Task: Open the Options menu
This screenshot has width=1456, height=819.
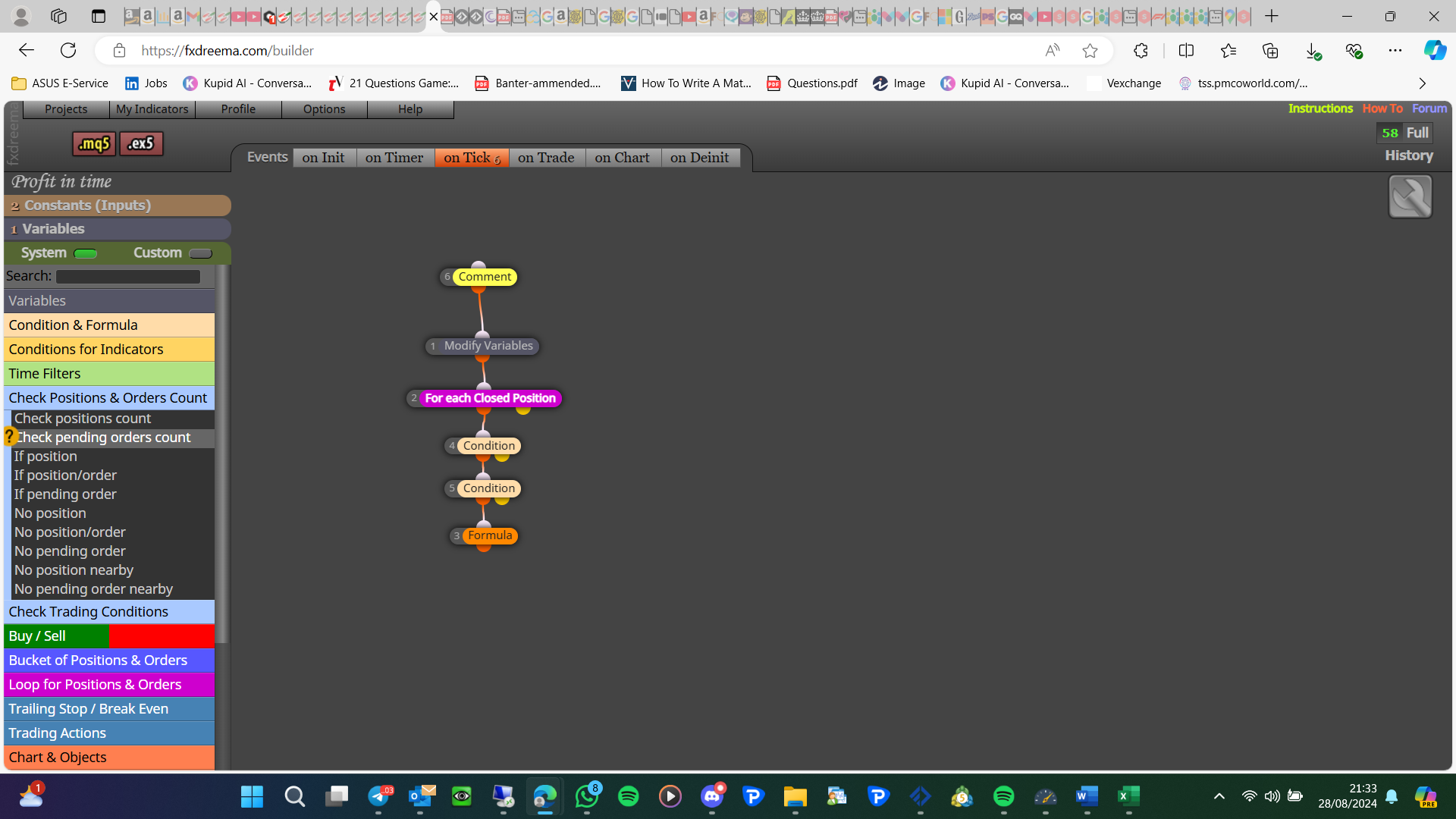Action: 324,109
